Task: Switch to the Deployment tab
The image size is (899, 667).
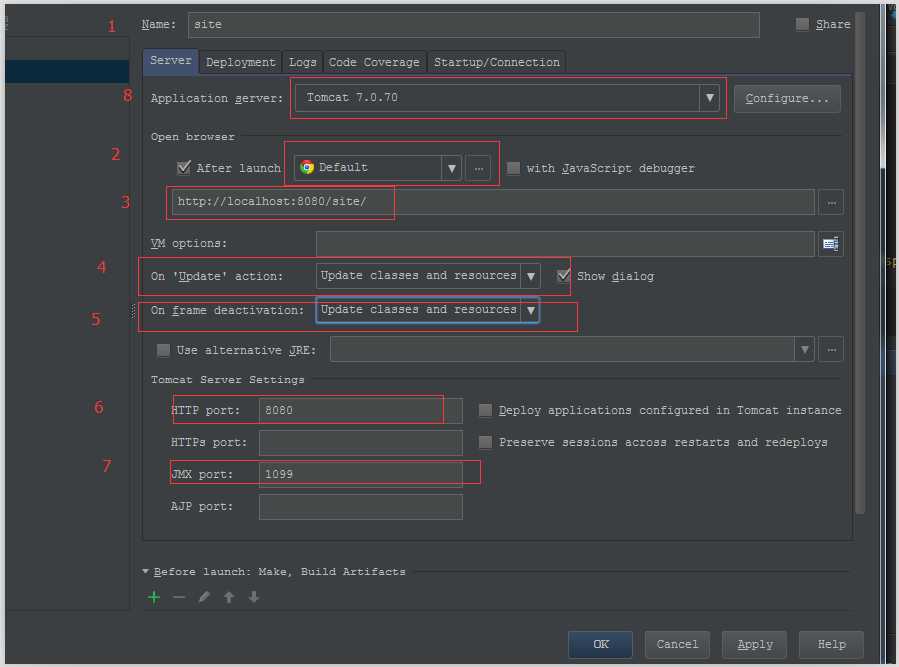Action: tap(240, 62)
